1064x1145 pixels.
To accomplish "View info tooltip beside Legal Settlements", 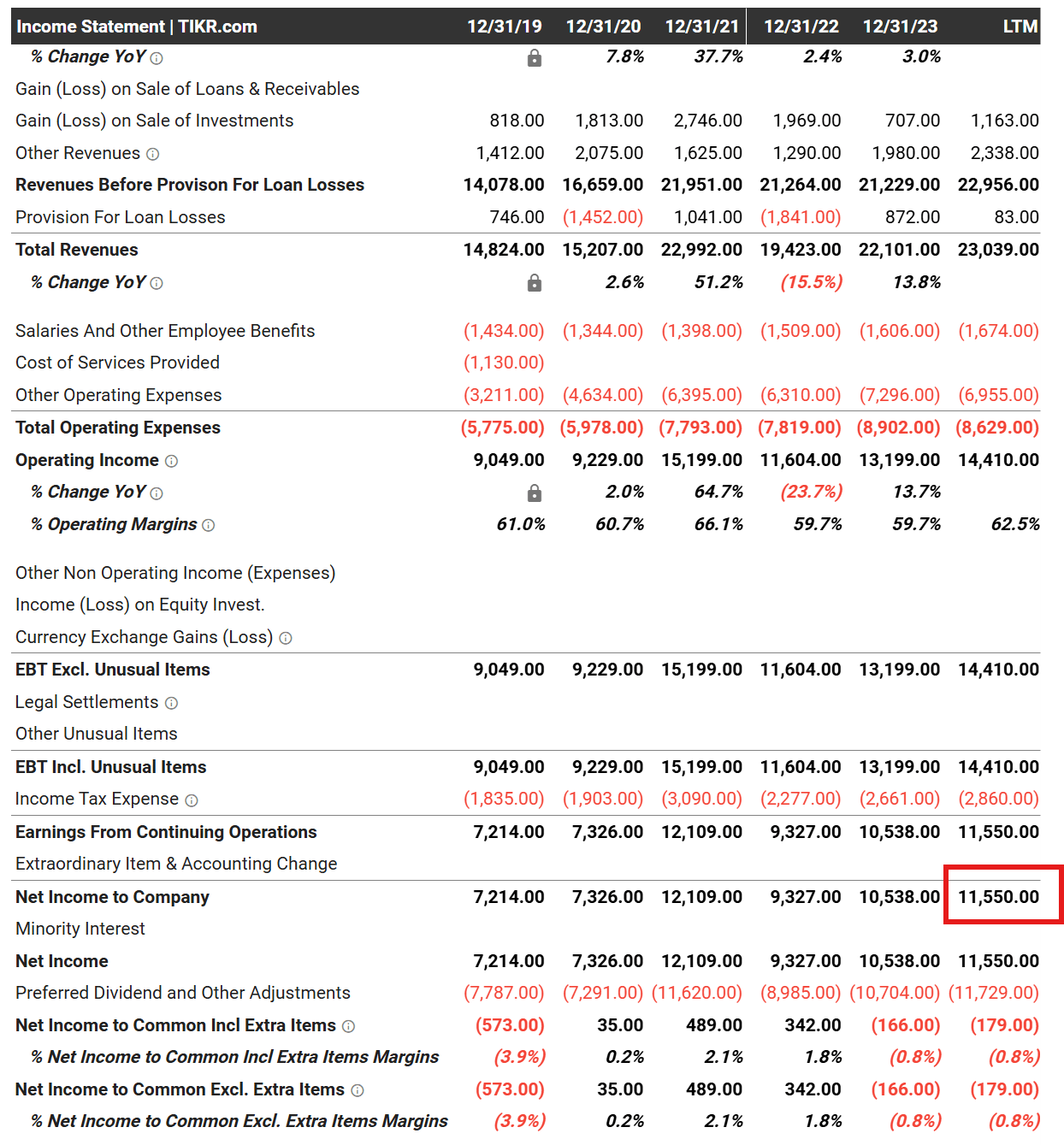I will (172, 702).
